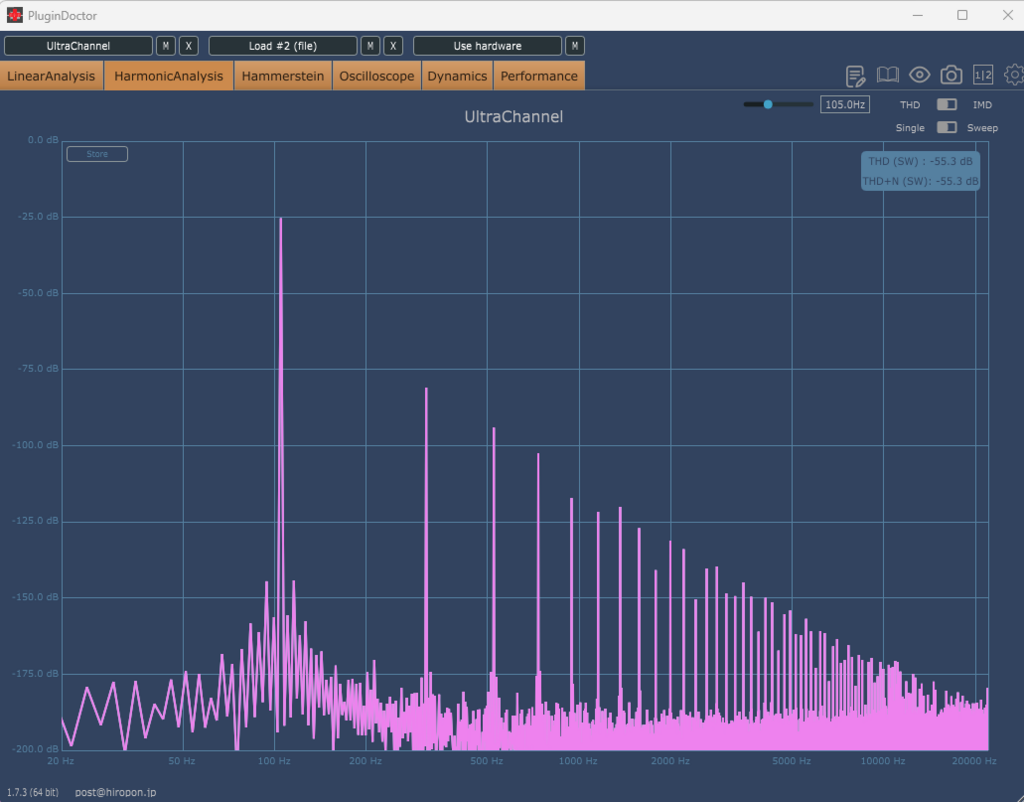The width and height of the screenshot is (1024, 802).
Task: Click the -100.0 dB axis label
Action: (x=35, y=445)
